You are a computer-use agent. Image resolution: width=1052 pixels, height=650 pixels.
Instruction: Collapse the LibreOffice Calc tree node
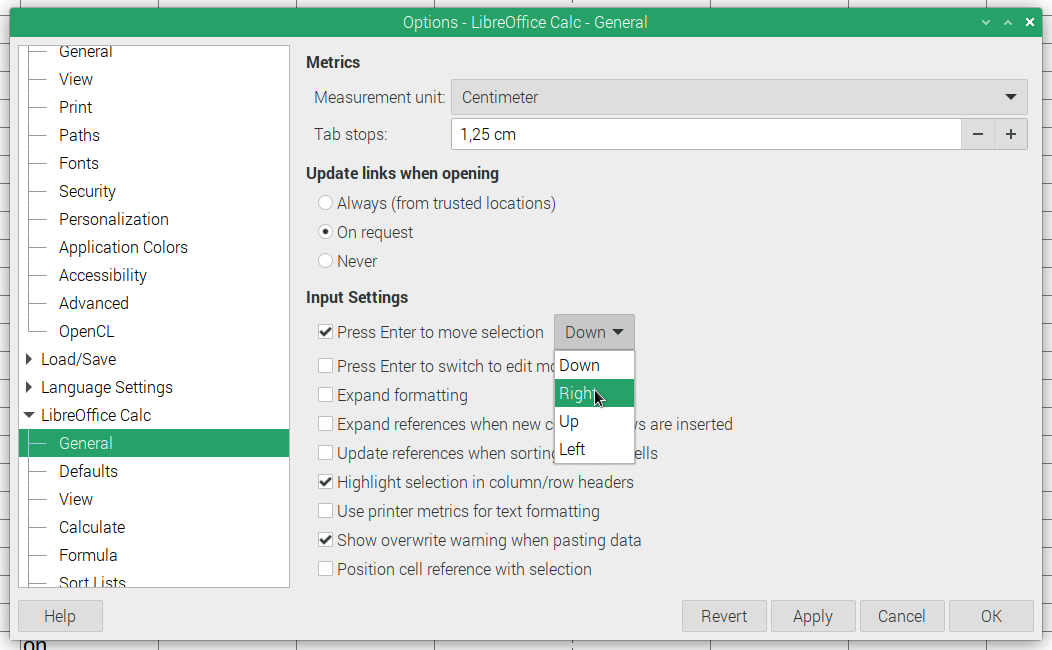tap(29, 415)
